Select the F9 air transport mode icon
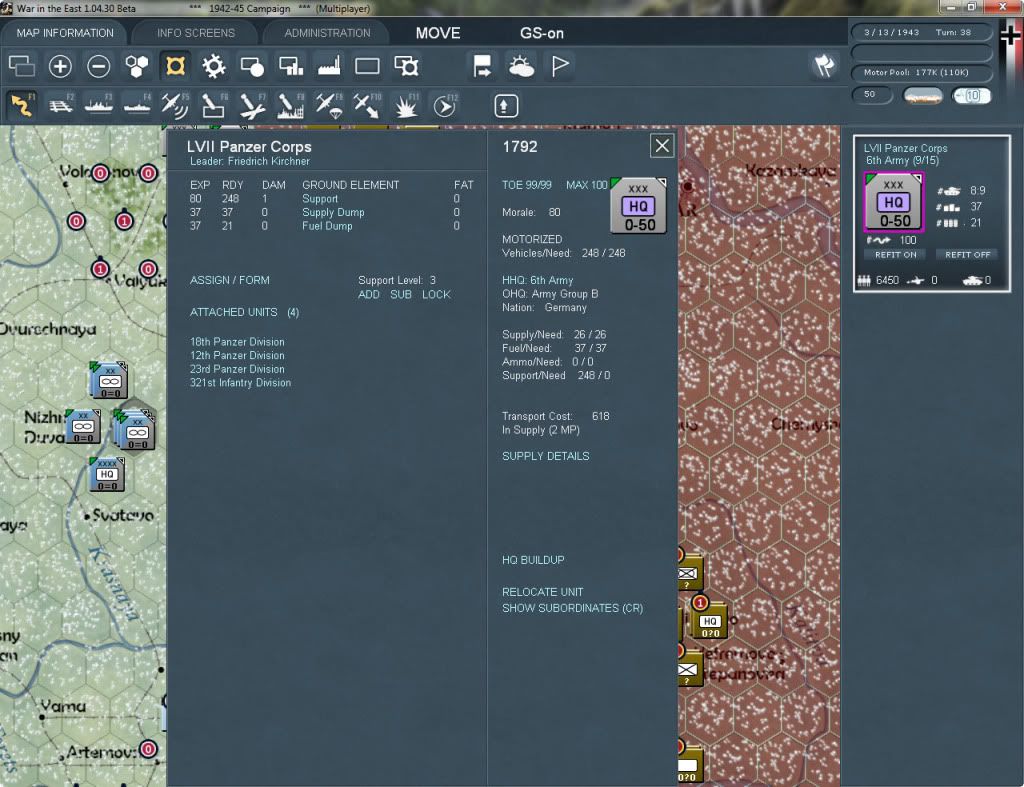Screen dimensions: 1024x787 [x=329, y=105]
